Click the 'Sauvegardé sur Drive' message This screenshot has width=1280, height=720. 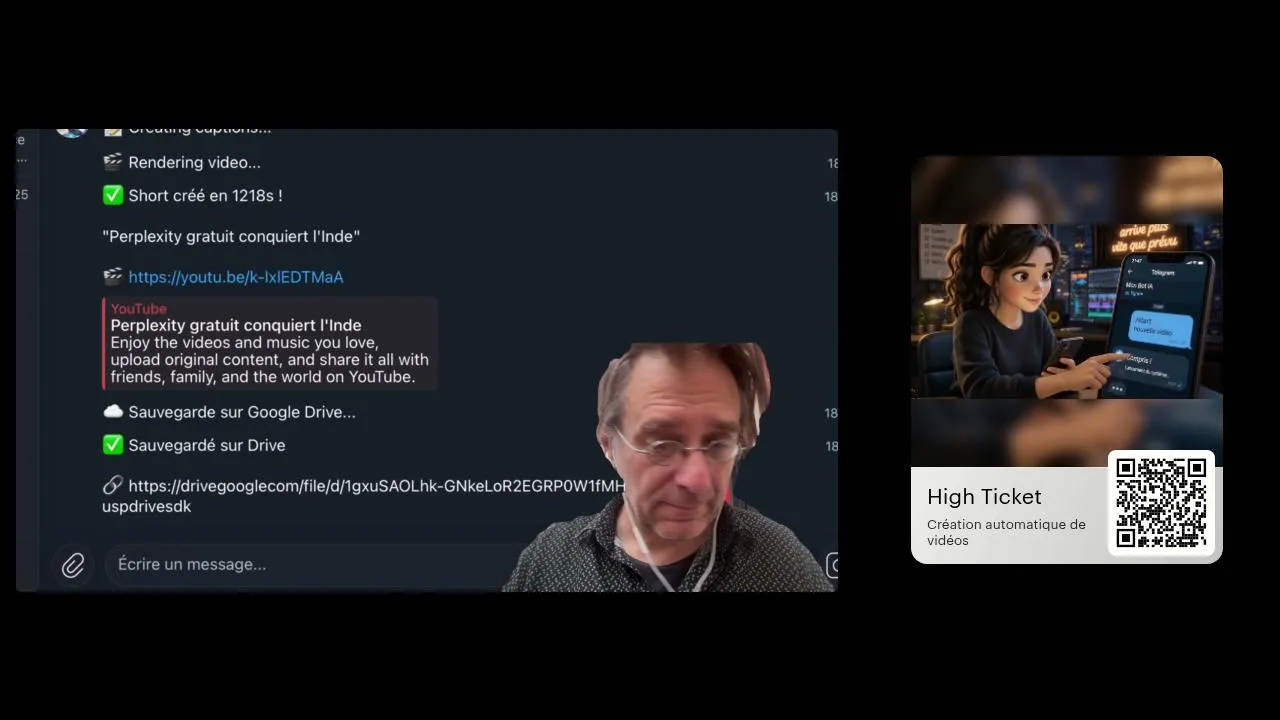207,445
